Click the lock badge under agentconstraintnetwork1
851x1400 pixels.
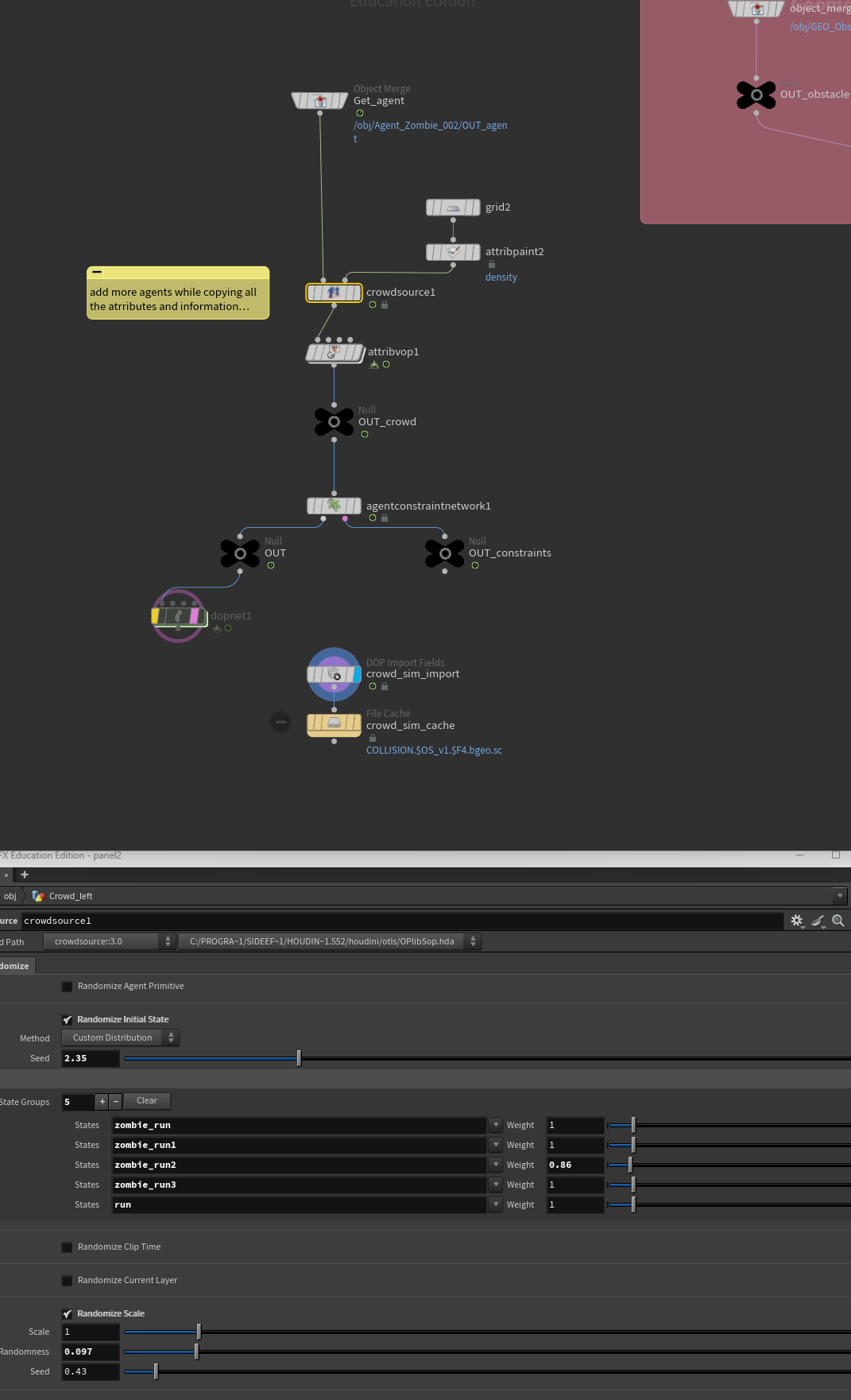(x=385, y=518)
